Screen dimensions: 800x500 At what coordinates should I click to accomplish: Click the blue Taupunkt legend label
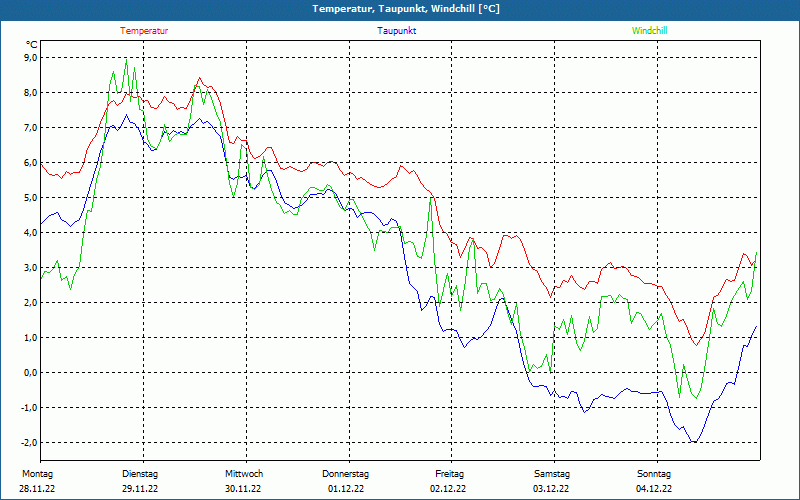click(x=396, y=31)
